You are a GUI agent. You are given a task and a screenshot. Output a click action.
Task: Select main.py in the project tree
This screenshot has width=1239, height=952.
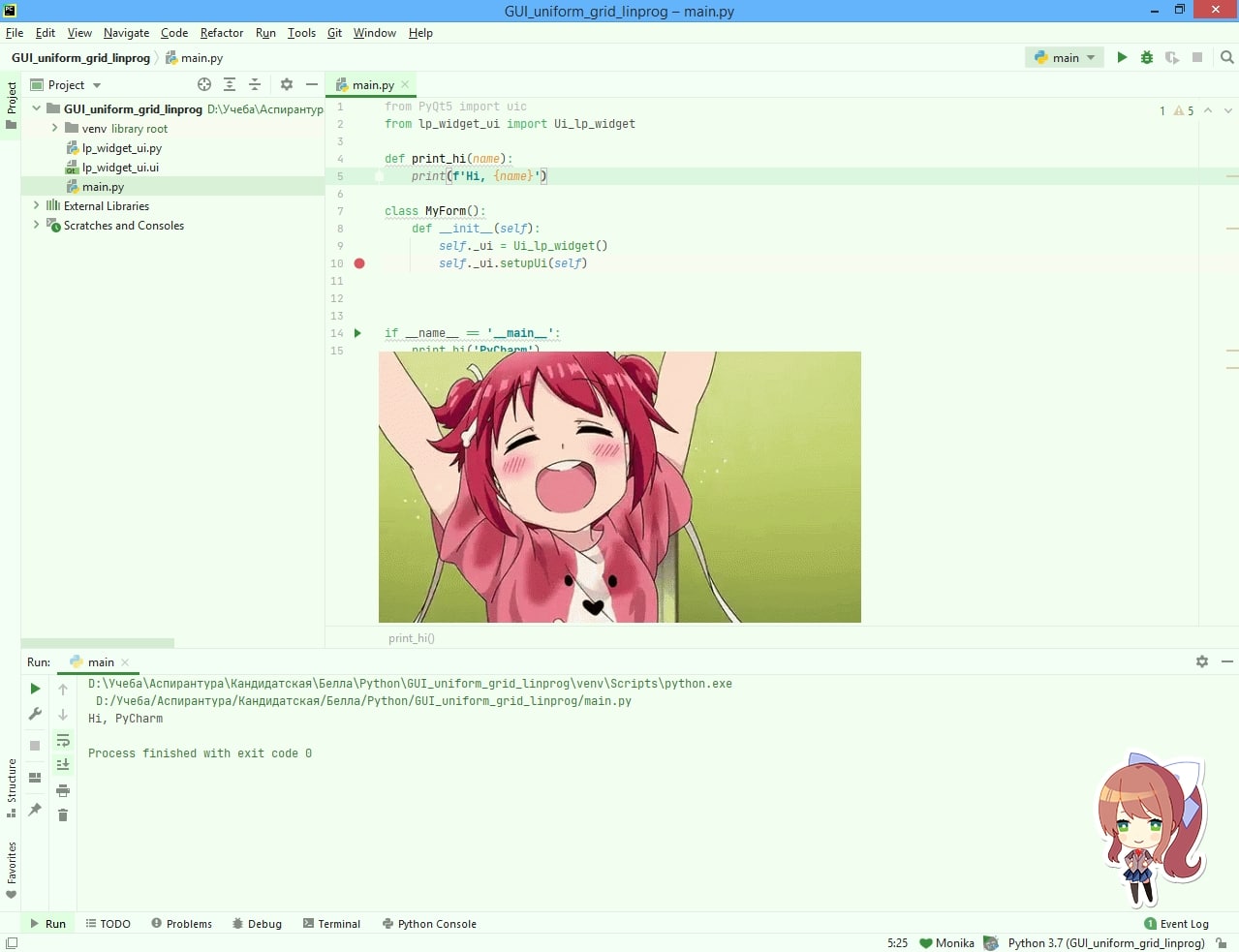(103, 187)
